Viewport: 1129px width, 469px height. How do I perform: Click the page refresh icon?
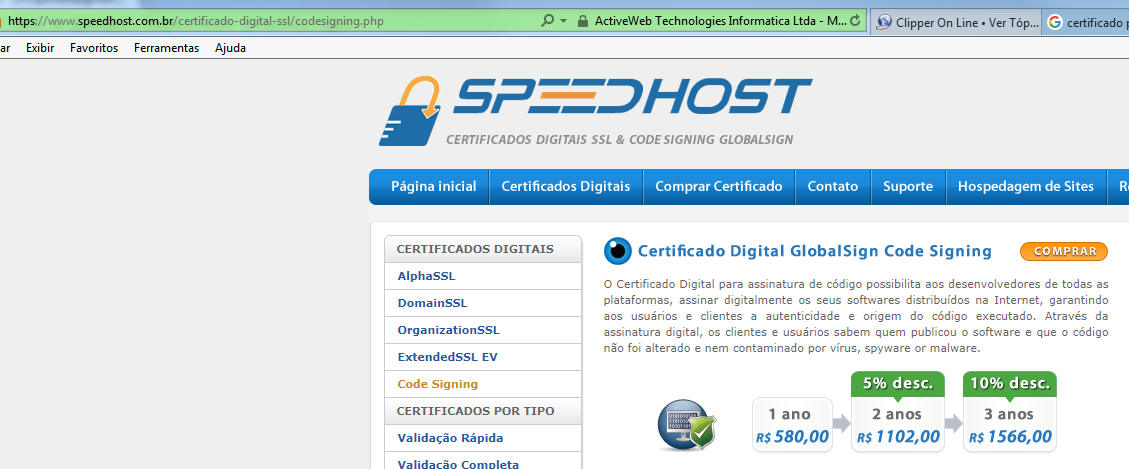tap(855, 20)
